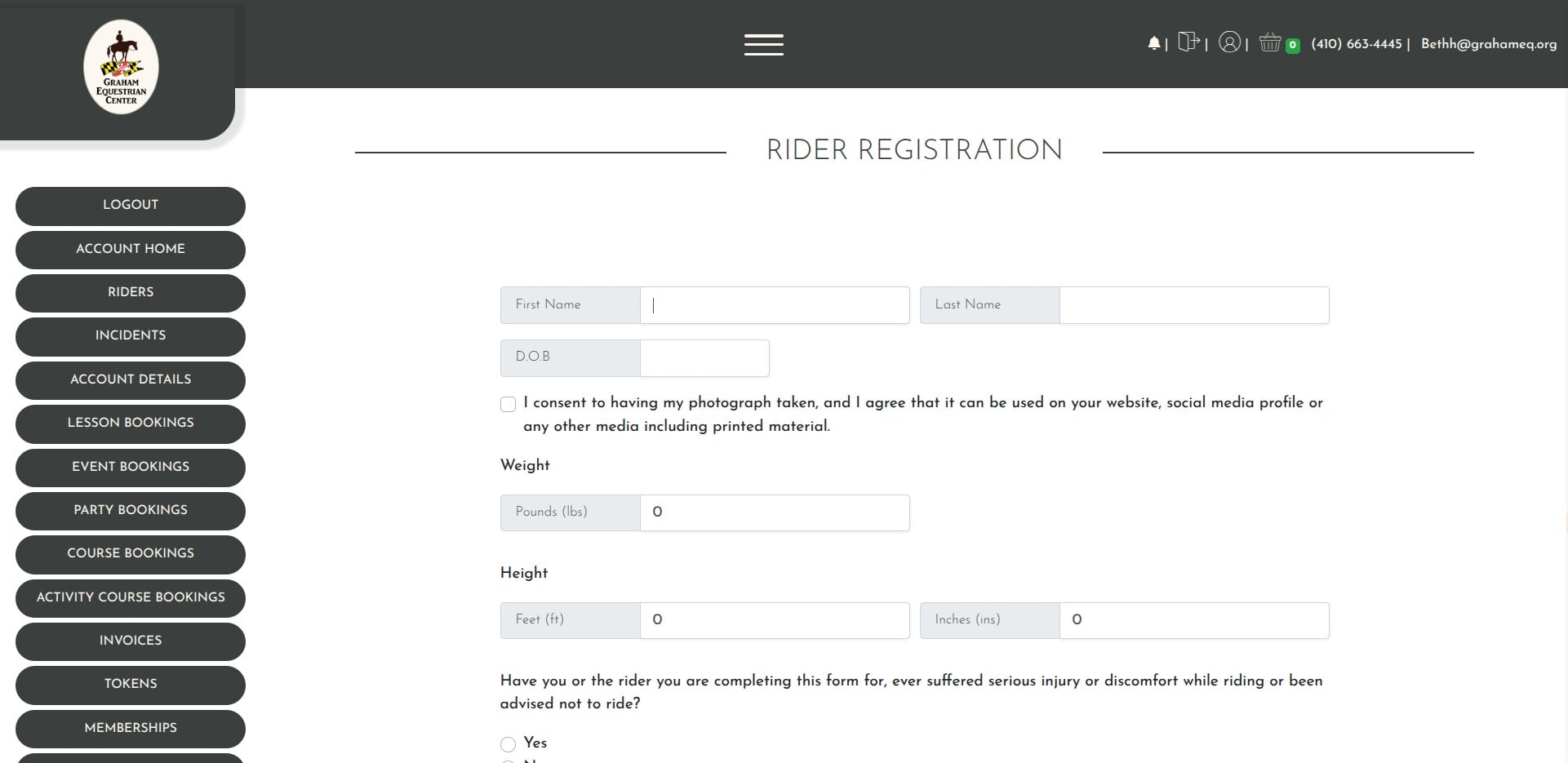Click the Inches height input field
1568x763 pixels.
pos(1193,620)
